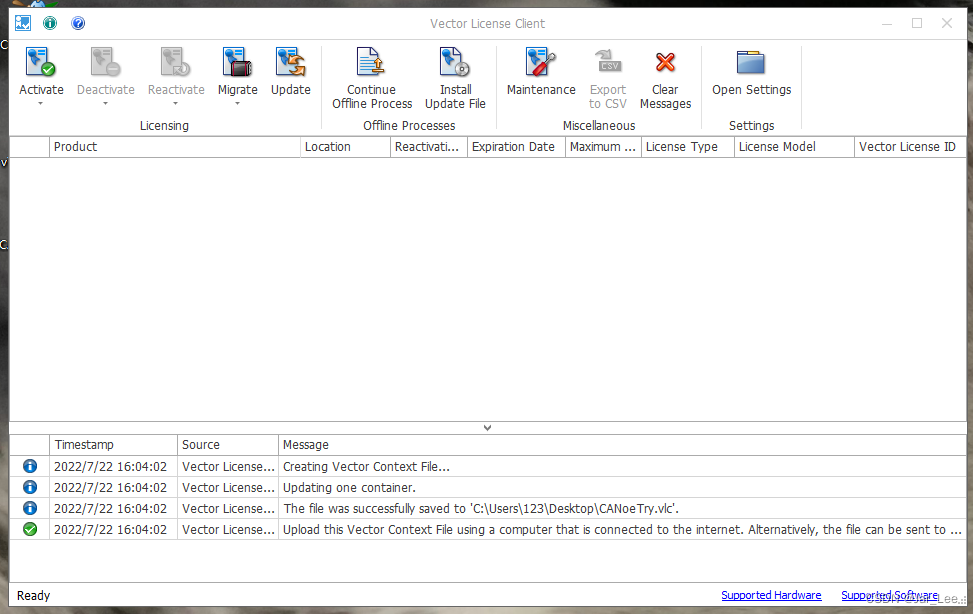Sort by License Type column header
The height and width of the screenshot is (614, 973).
pyautogui.click(x=688, y=147)
